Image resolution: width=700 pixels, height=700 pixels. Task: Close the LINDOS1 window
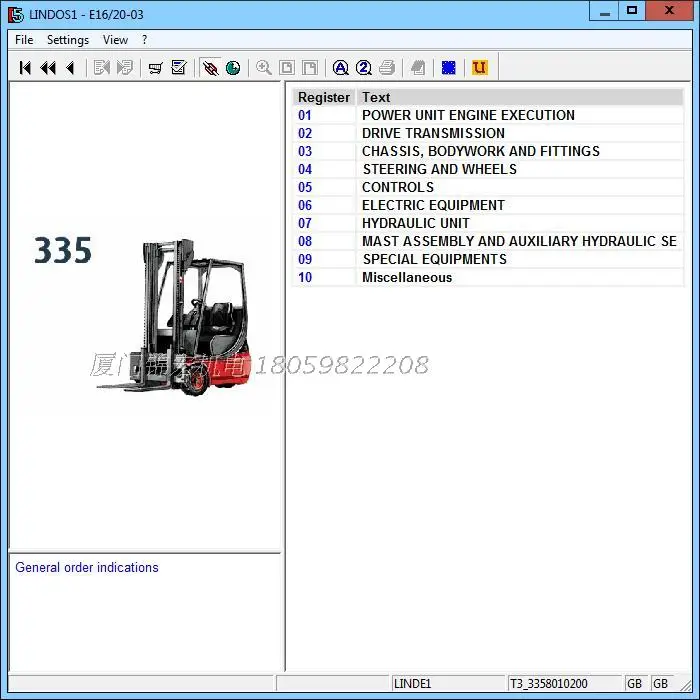pos(669,11)
